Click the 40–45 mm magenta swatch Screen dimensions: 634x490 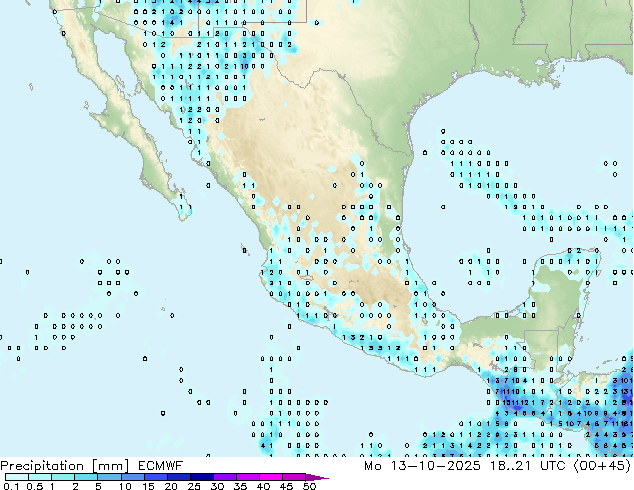point(271,477)
